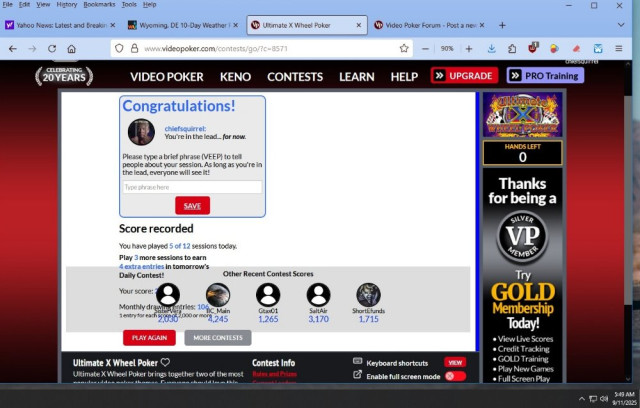The width and height of the screenshot is (640, 408).
Task: Open the 4 extra entries link
Action: click(x=142, y=266)
